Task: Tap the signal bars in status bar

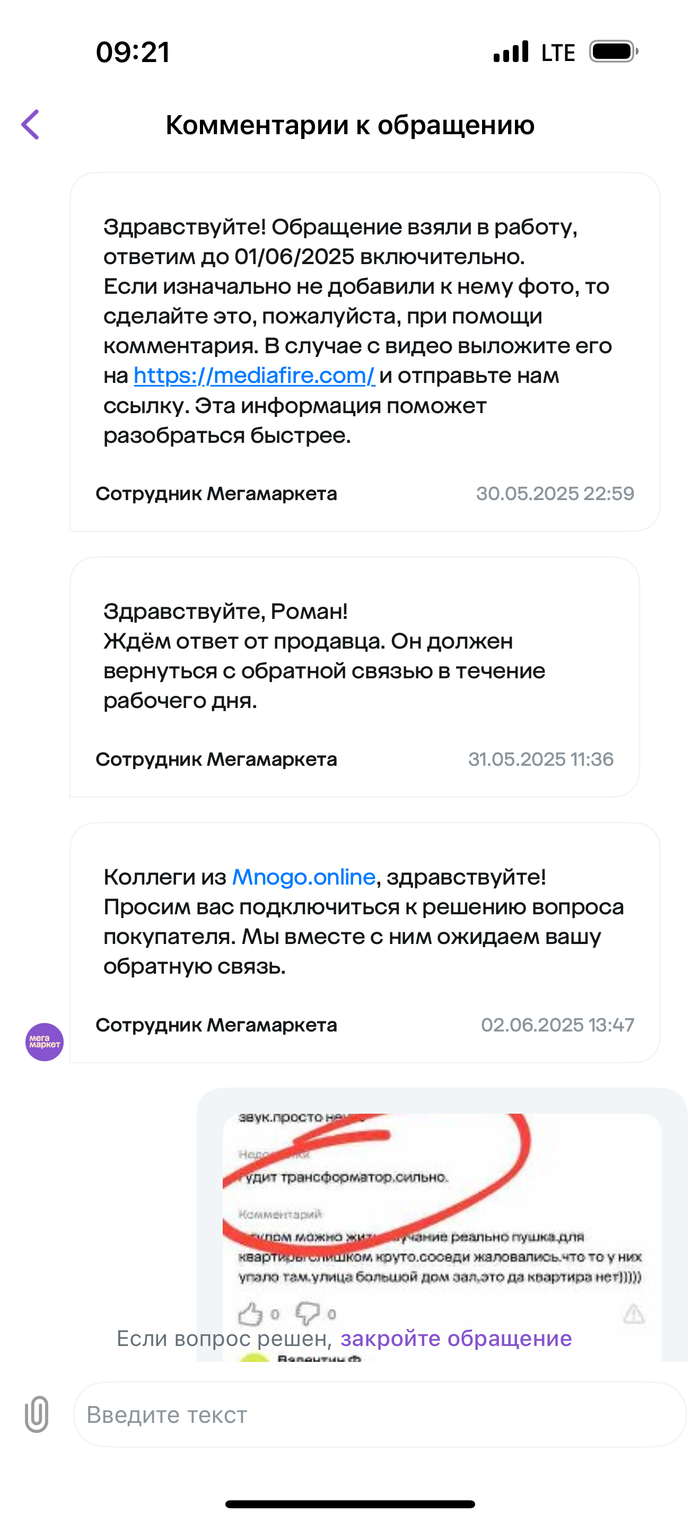Action: [x=511, y=52]
